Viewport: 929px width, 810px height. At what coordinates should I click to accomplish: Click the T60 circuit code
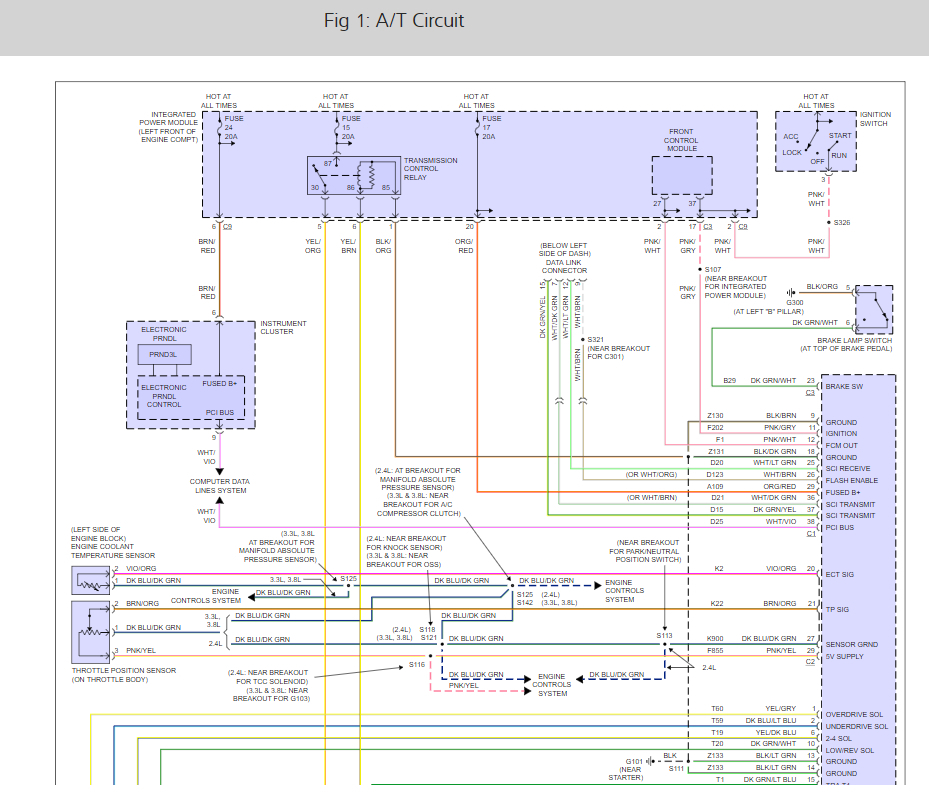pyautogui.click(x=717, y=709)
